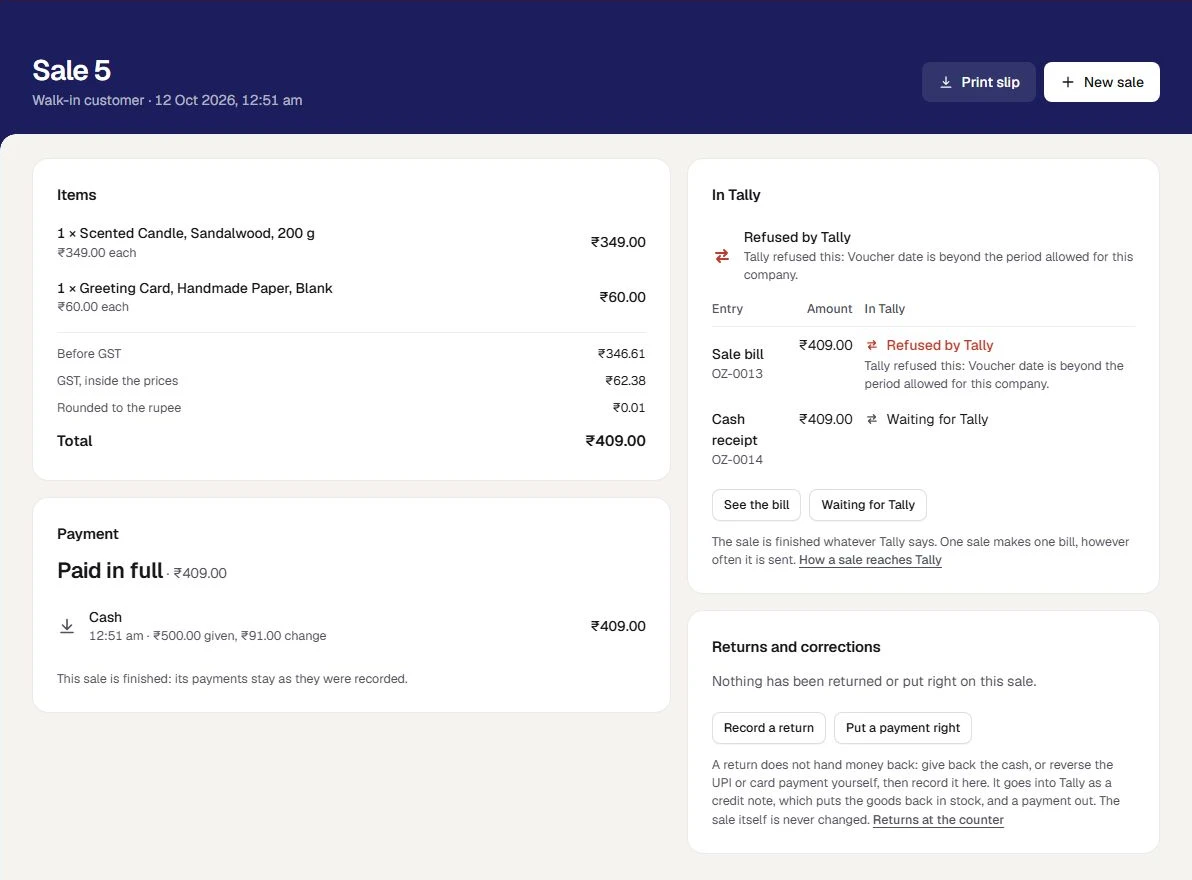Click the cash received arrow icon in Payment
The image size is (1192, 880).
point(67,626)
